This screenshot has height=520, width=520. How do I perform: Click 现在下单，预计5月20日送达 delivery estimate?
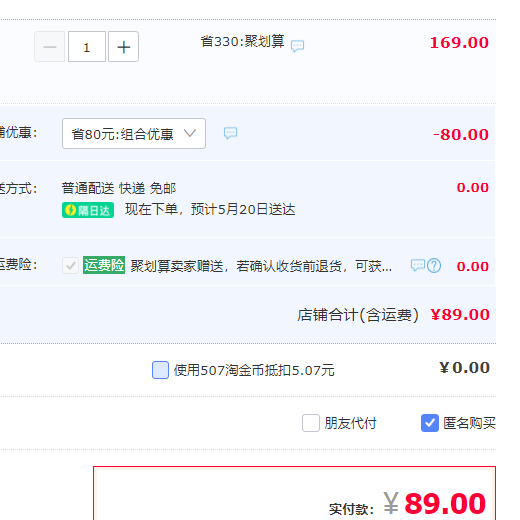[210, 210]
